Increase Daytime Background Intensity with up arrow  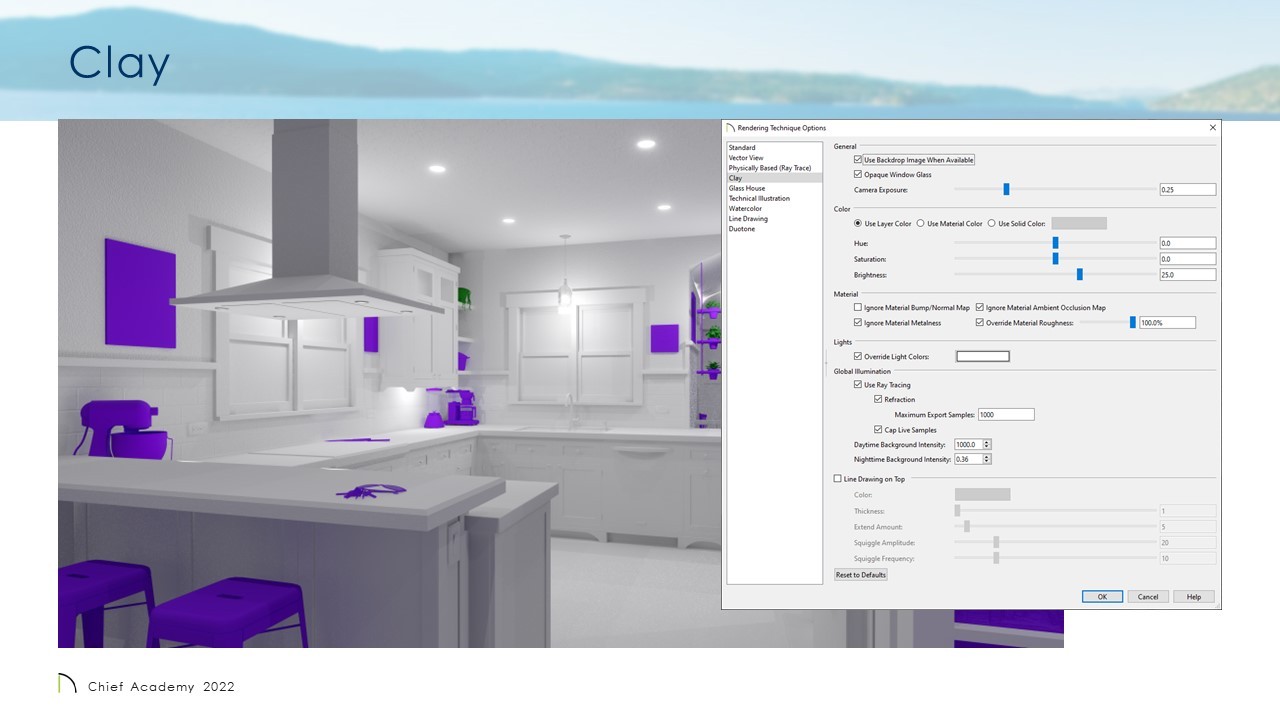(x=987, y=442)
